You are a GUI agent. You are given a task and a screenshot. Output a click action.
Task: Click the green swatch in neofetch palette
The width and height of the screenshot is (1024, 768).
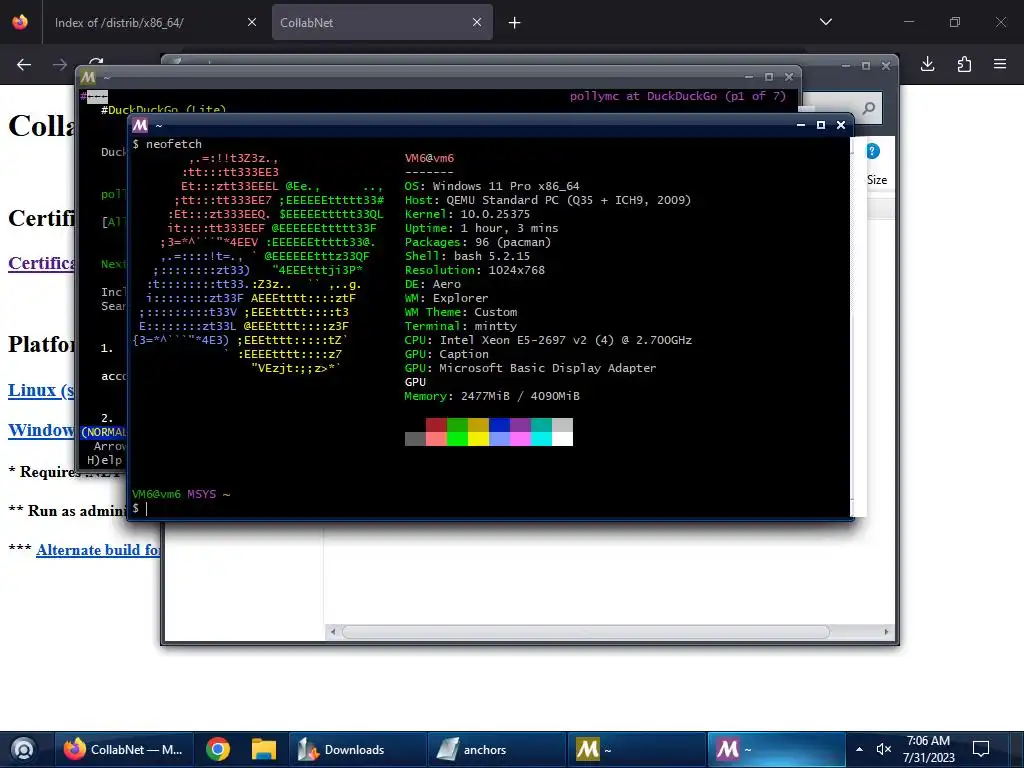pos(457,425)
